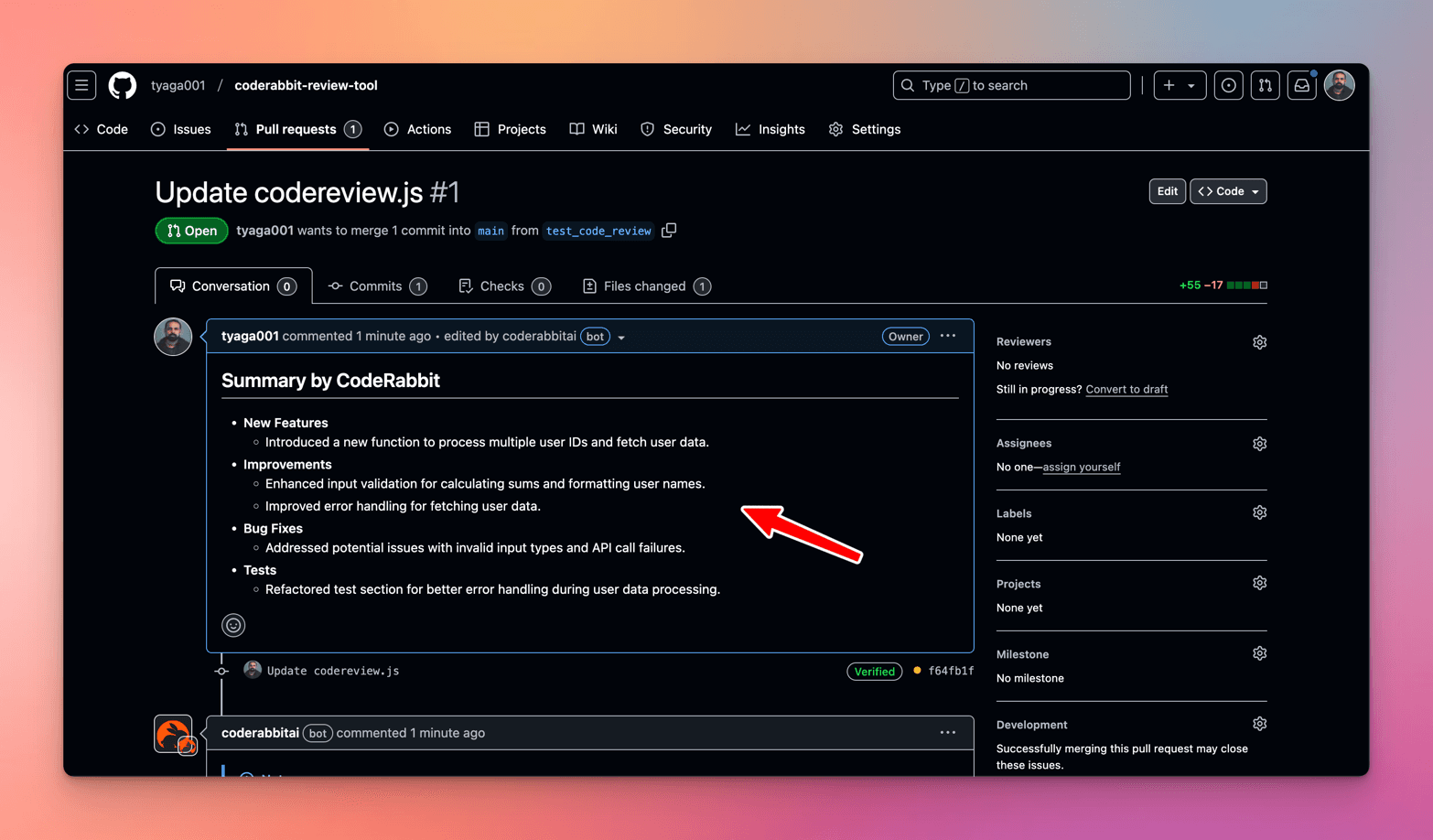The height and width of the screenshot is (840, 1433).
Task: Open the tyaga001 owner link
Action: pyautogui.click(x=178, y=85)
